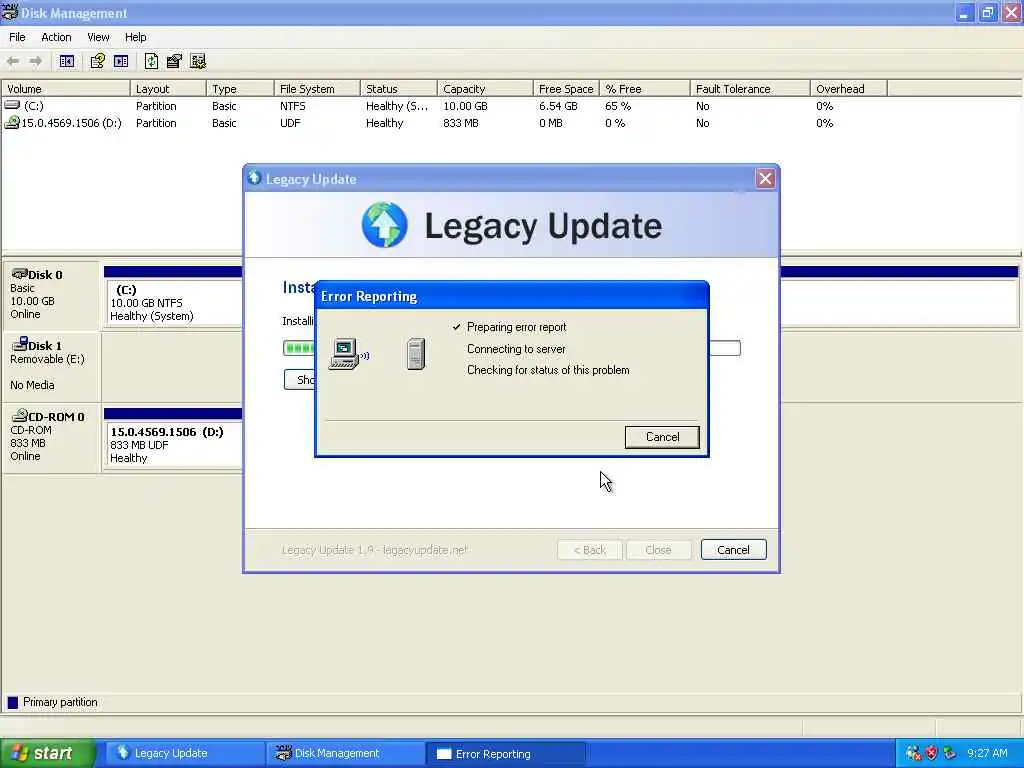Click the Forward arrow in the Disk Management toolbar
1024x768 pixels.
pos(36,61)
